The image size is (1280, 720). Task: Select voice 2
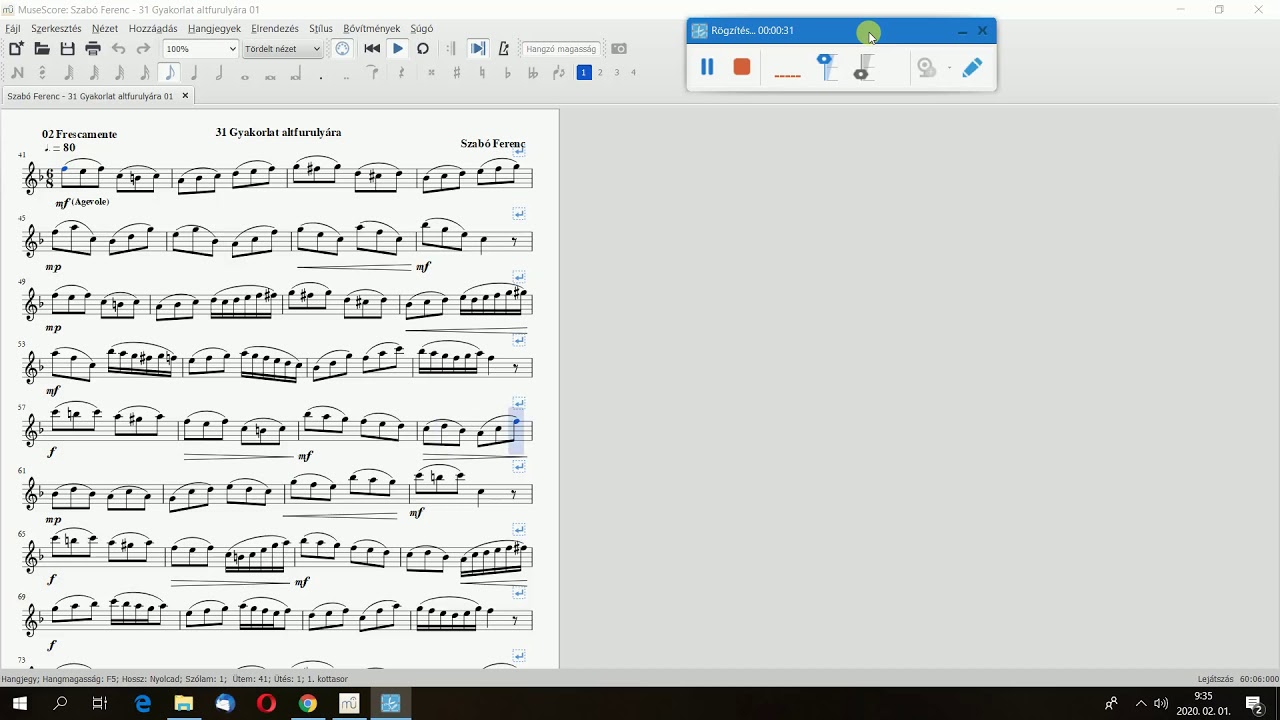tap(600, 73)
